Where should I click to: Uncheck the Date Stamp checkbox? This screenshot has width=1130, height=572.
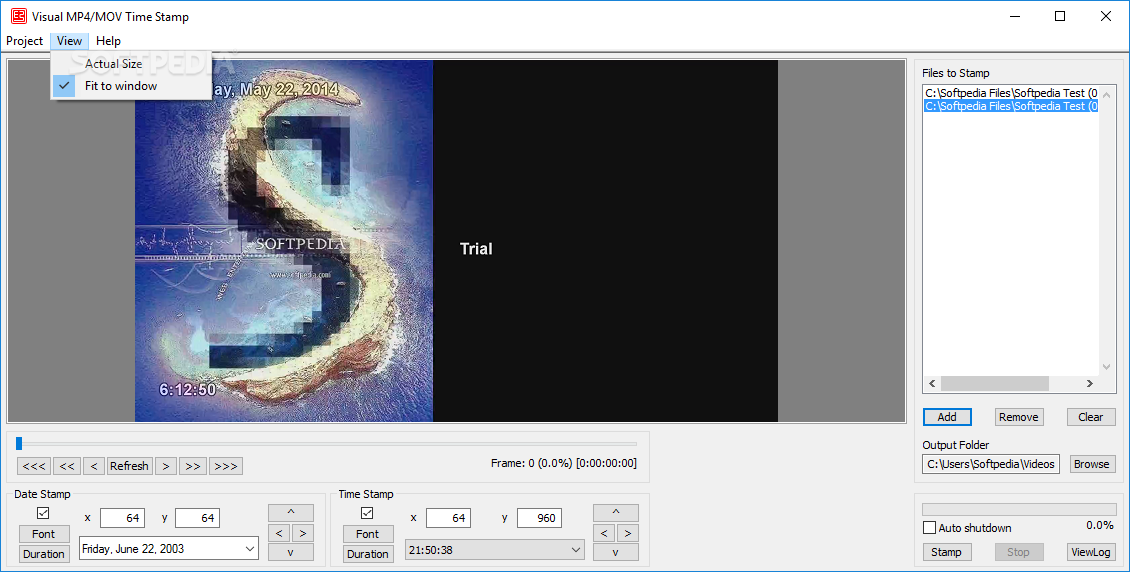click(43, 513)
